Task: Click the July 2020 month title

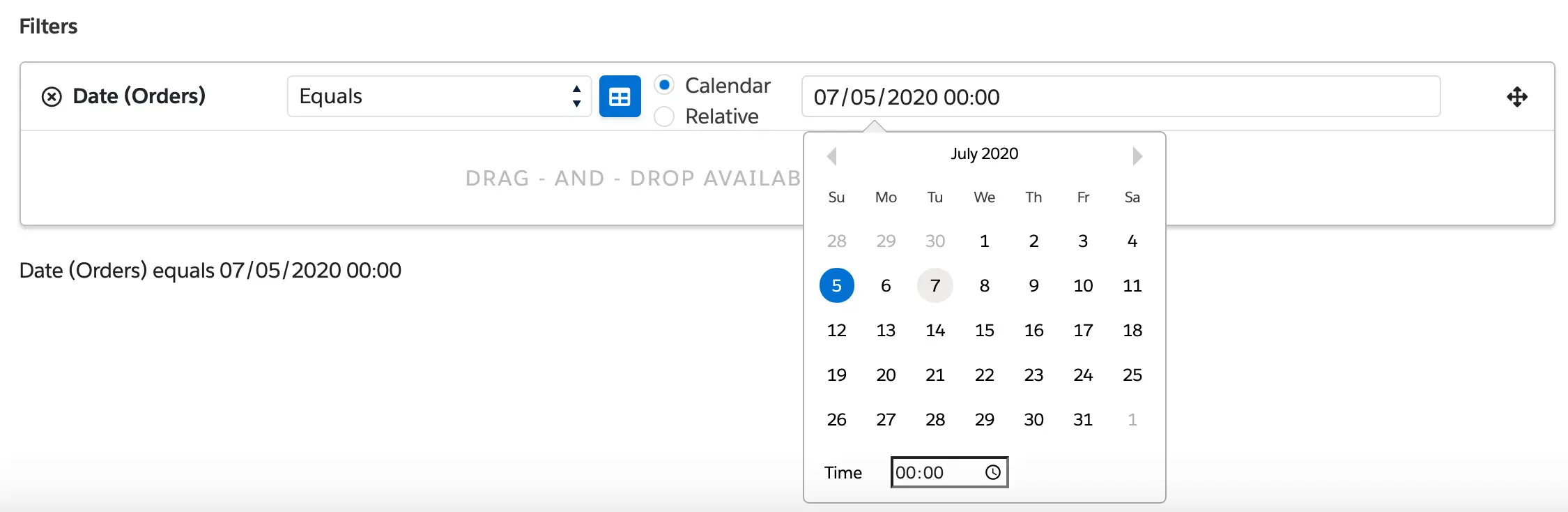Action: [x=984, y=153]
